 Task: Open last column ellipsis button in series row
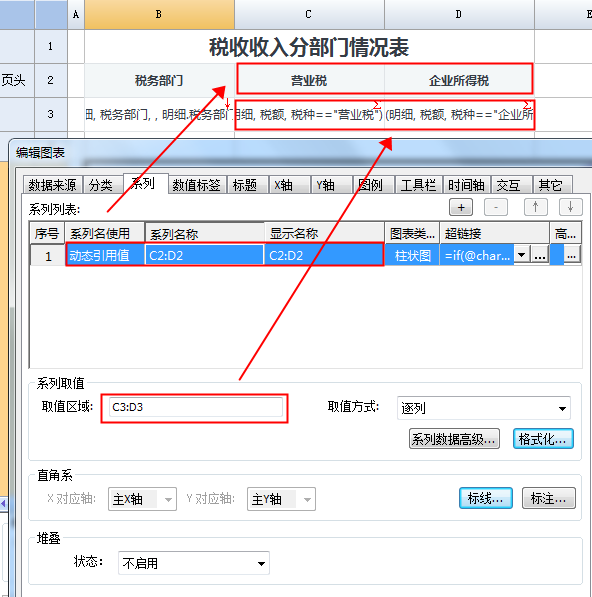click(x=571, y=255)
